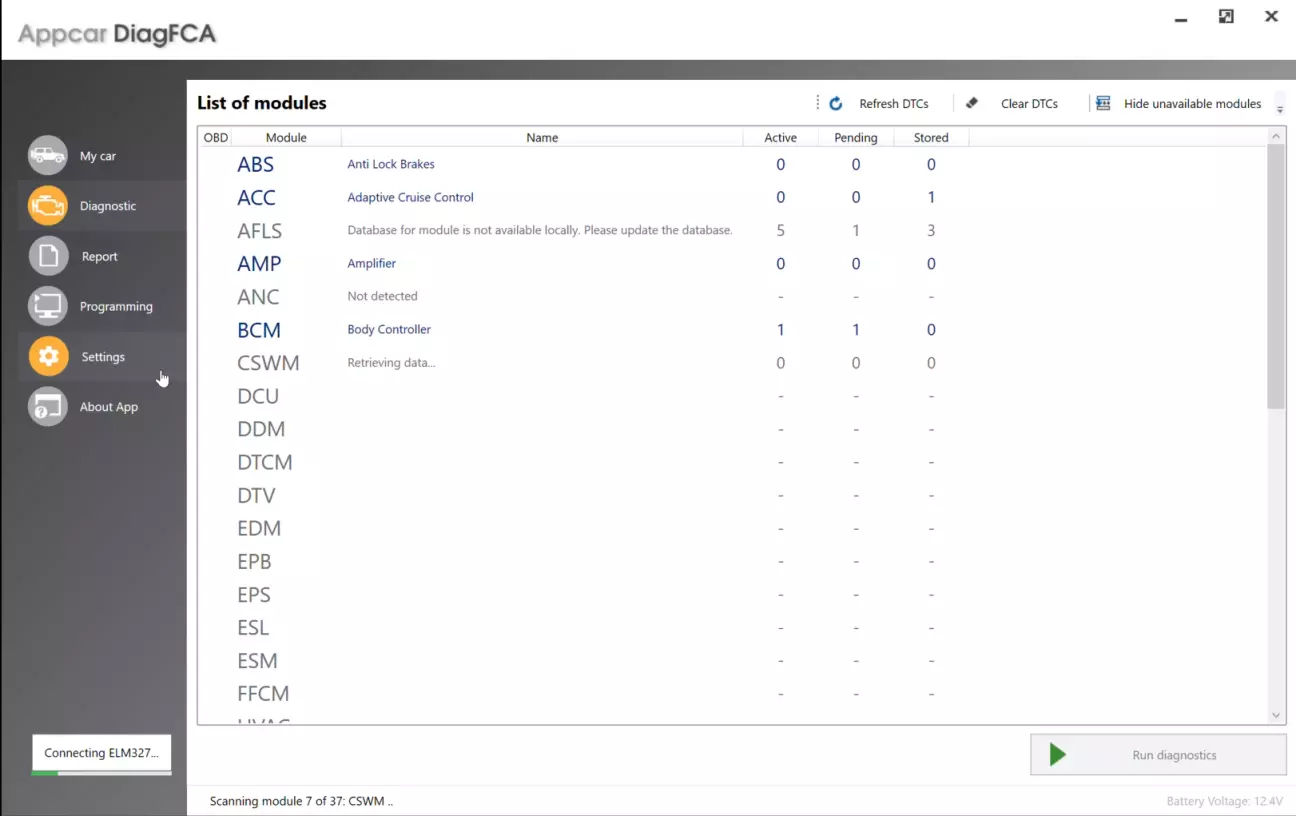Click the Report document icon
This screenshot has width=1296, height=816.
[x=48, y=256]
